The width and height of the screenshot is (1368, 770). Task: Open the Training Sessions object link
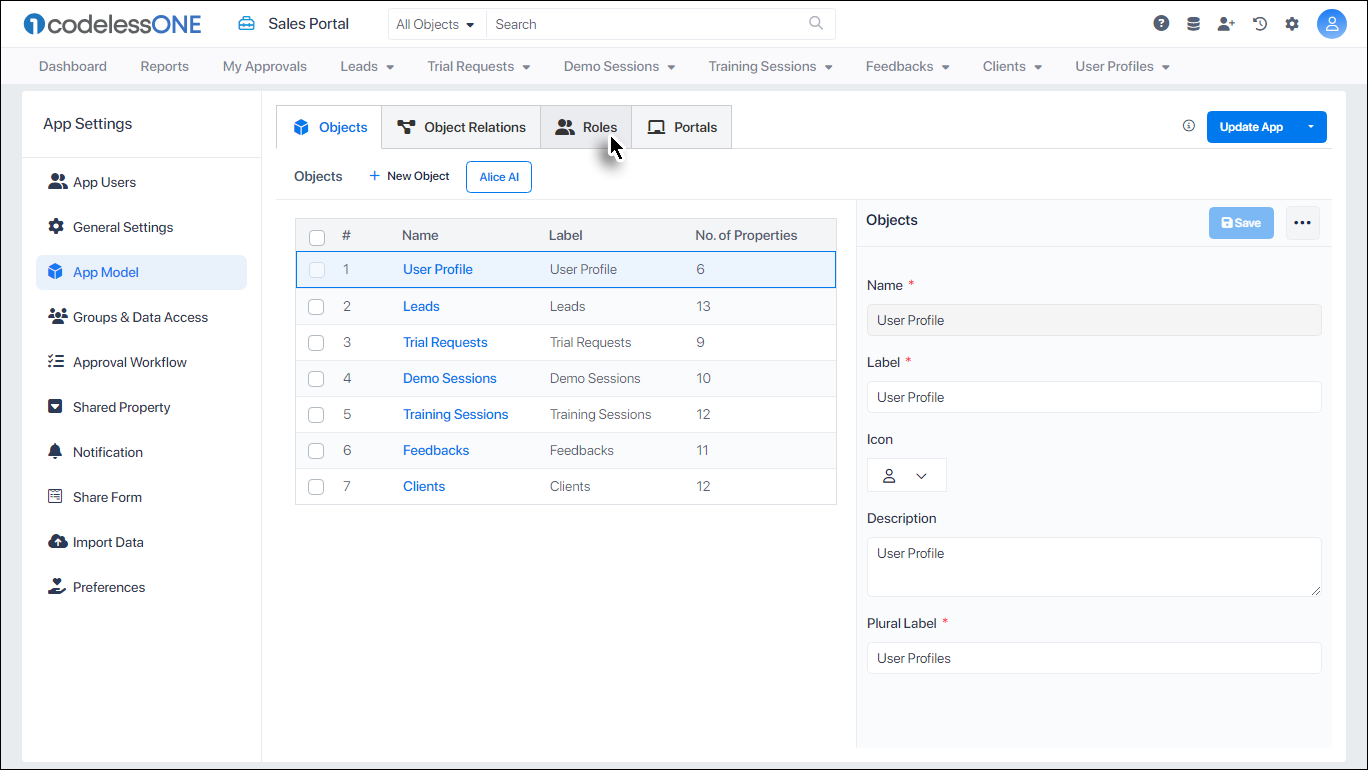[455, 414]
